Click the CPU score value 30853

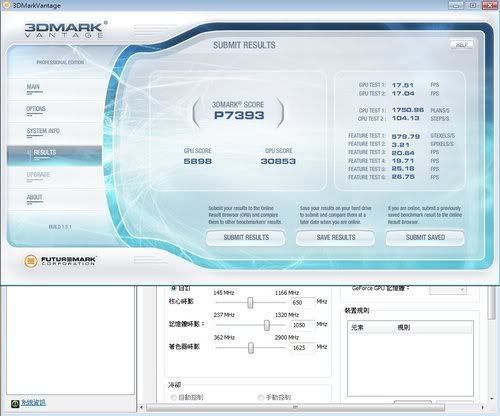278,161
